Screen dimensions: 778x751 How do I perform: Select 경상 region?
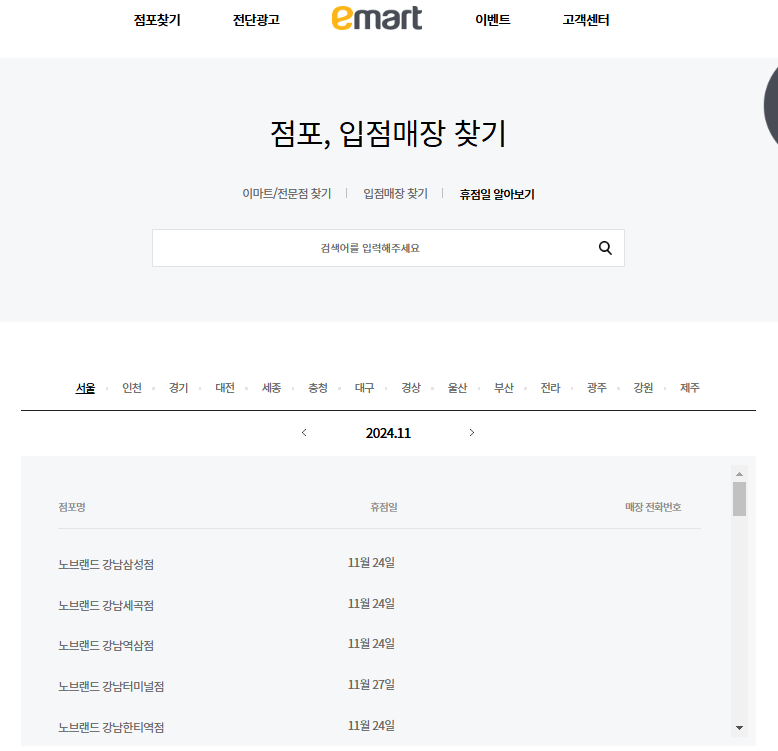[x=411, y=388]
